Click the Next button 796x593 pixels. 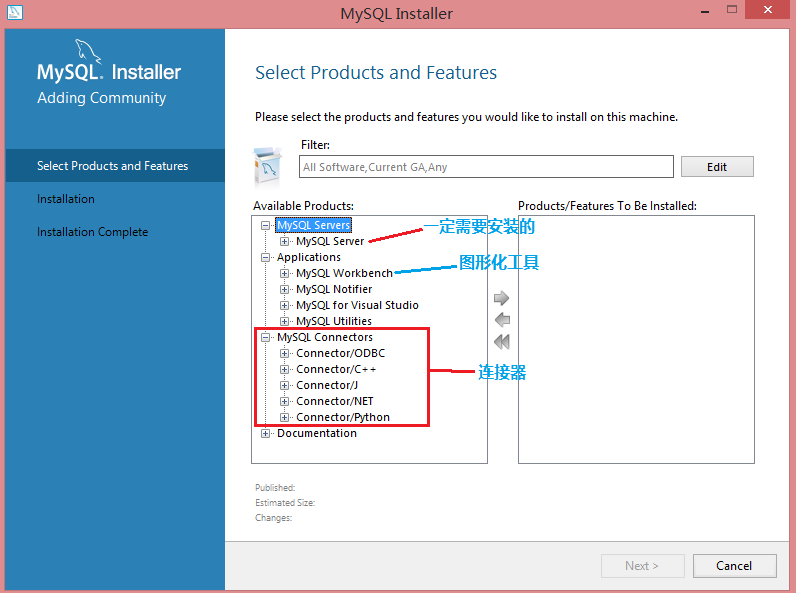click(642, 566)
